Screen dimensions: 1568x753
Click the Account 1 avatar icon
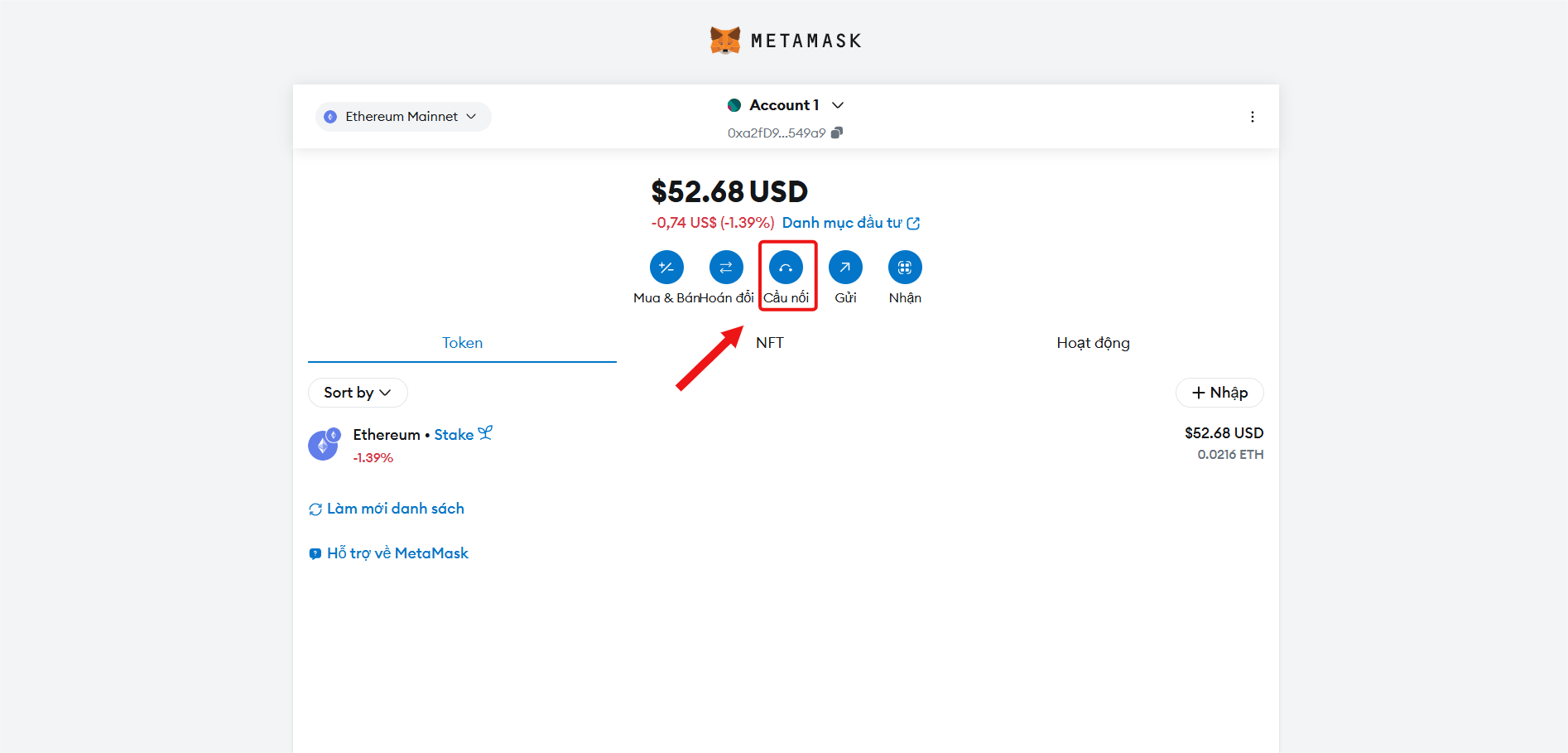point(734,105)
